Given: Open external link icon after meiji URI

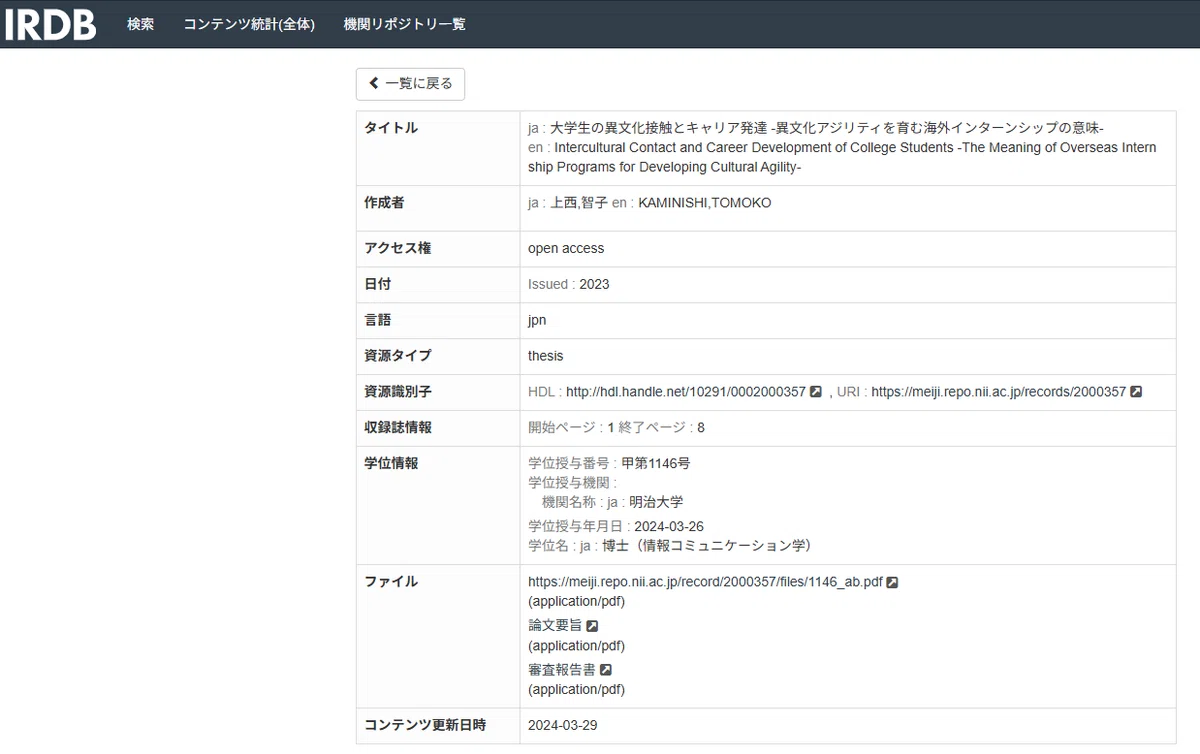Looking at the screenshot, I should click(x=1136, y=392).
